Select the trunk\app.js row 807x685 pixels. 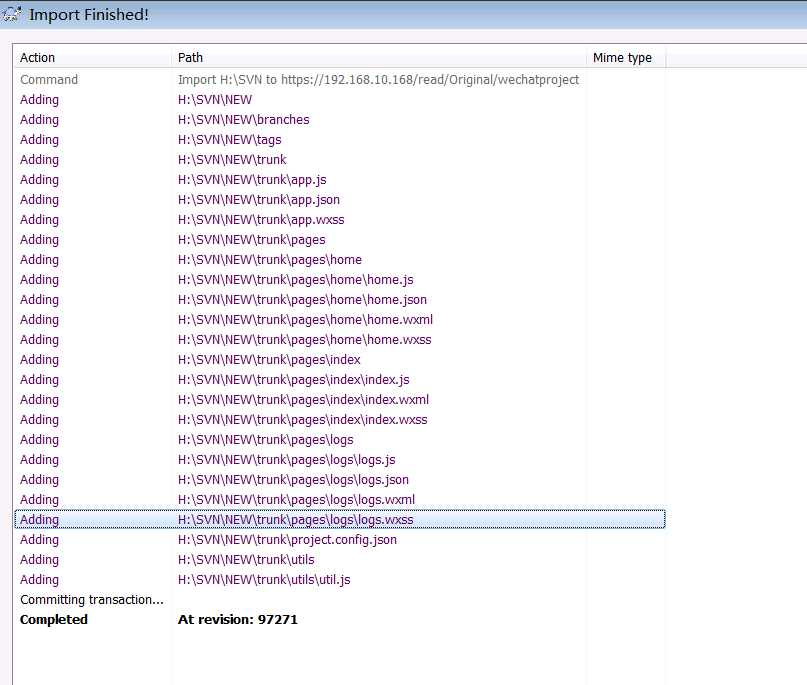[340, 180]
